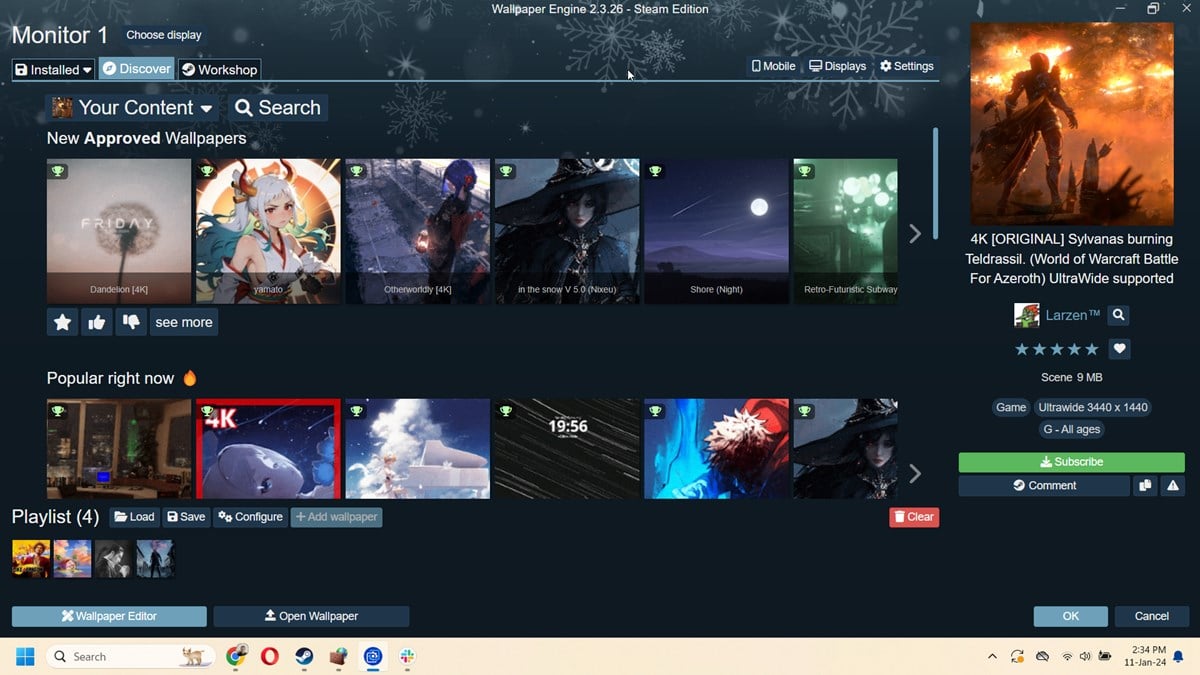Toggle the heart favorite for this wallpaper

(x=1120, y=349)
